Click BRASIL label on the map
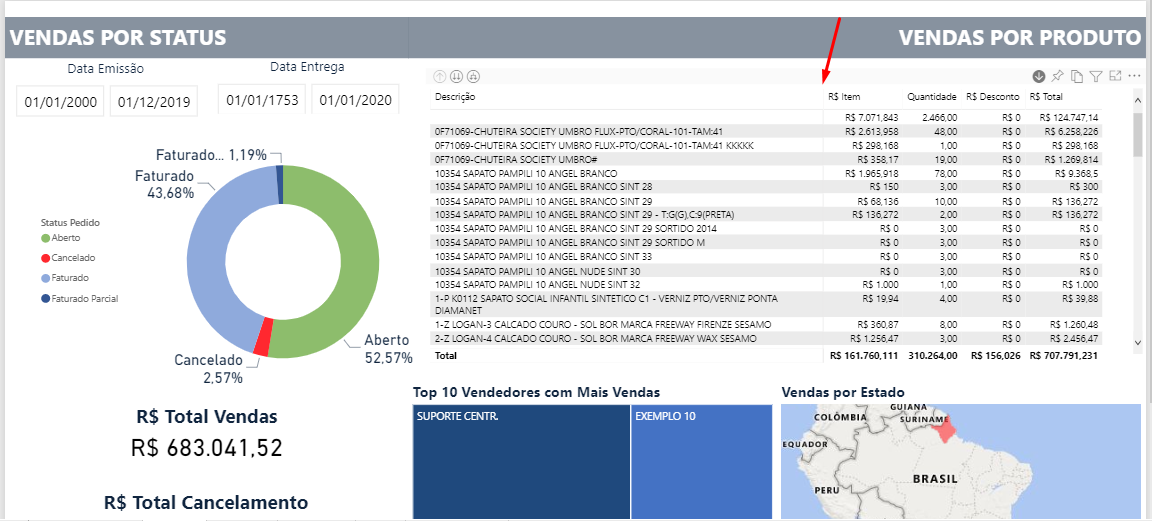Viewport: 1152px width, 521px height. point(935,478)
